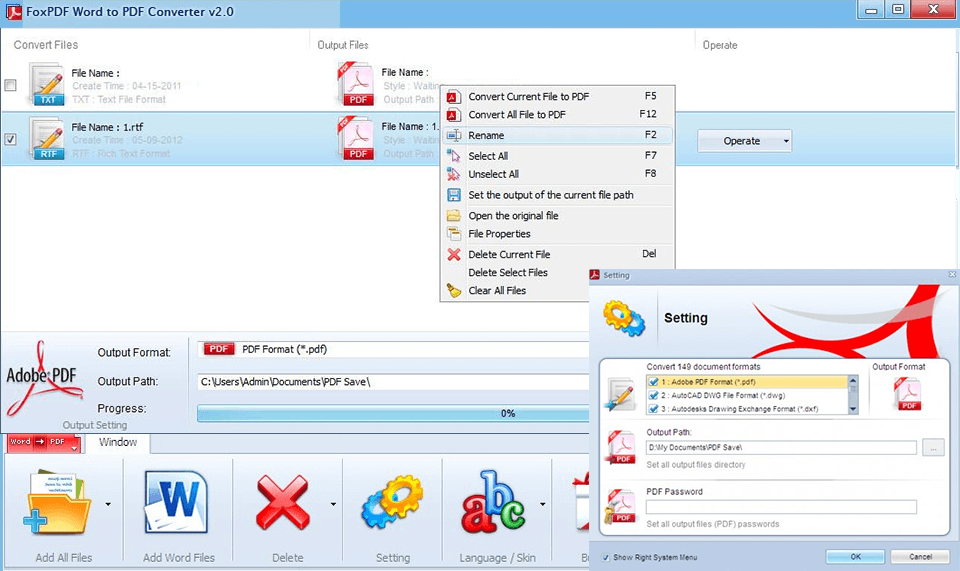
Task: Select Rename from the context menu
Action: (557, 135)
